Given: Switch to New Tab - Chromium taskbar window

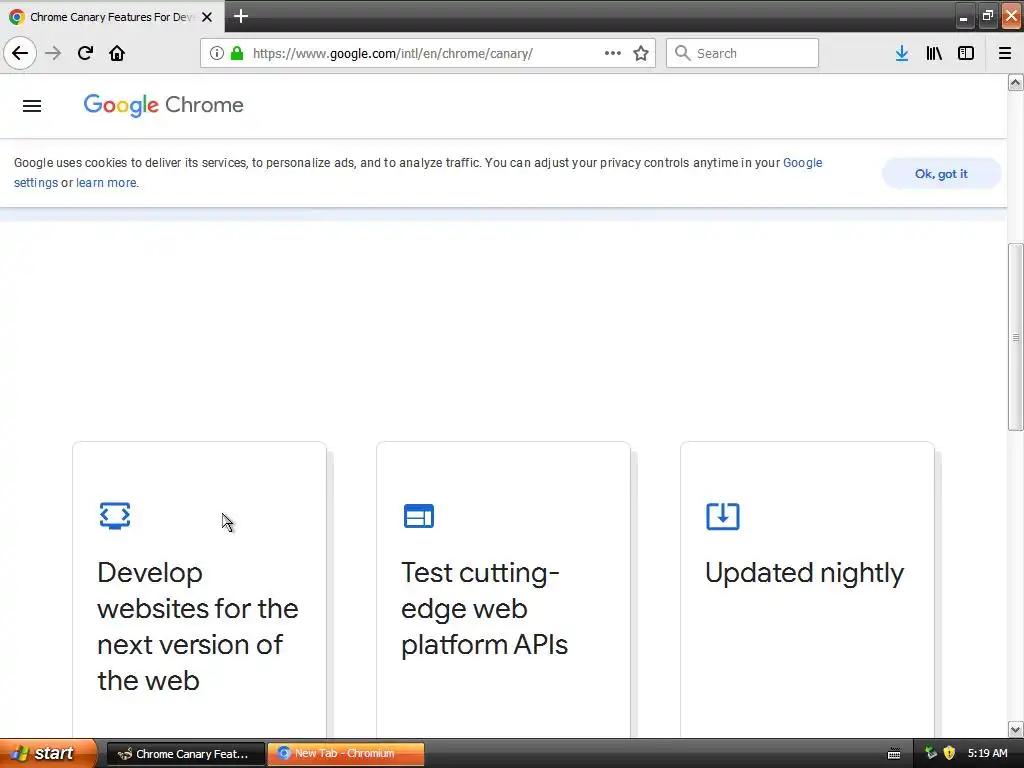Looking at the screenshot, I should point(345,754).
